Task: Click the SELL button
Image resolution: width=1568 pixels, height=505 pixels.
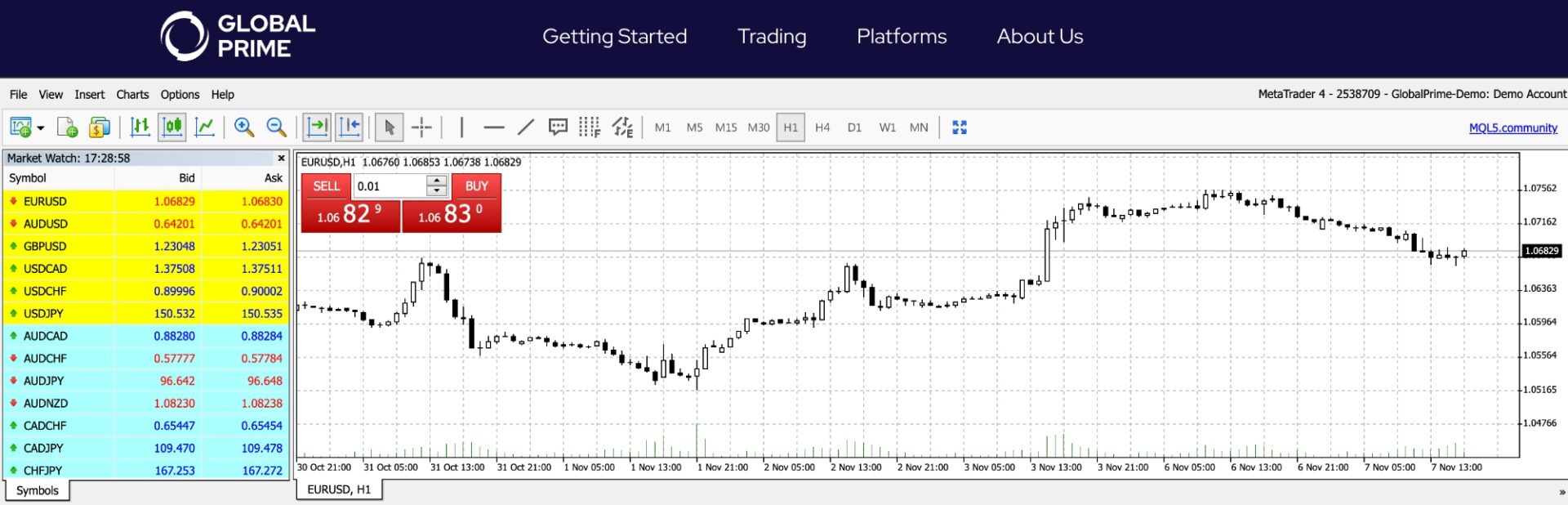Action: tap(326, 186)
